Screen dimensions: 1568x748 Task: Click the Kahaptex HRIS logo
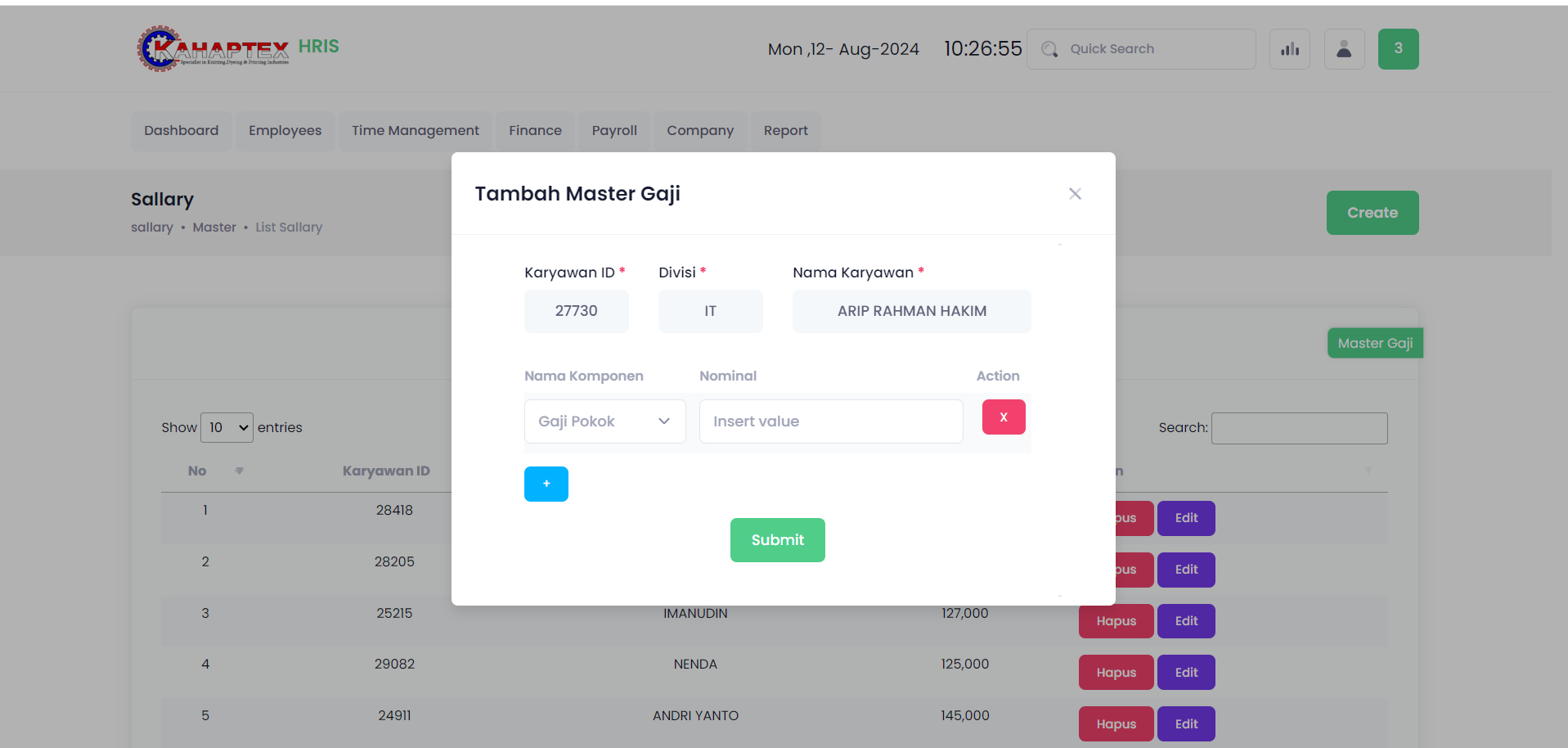pos(236,48)
